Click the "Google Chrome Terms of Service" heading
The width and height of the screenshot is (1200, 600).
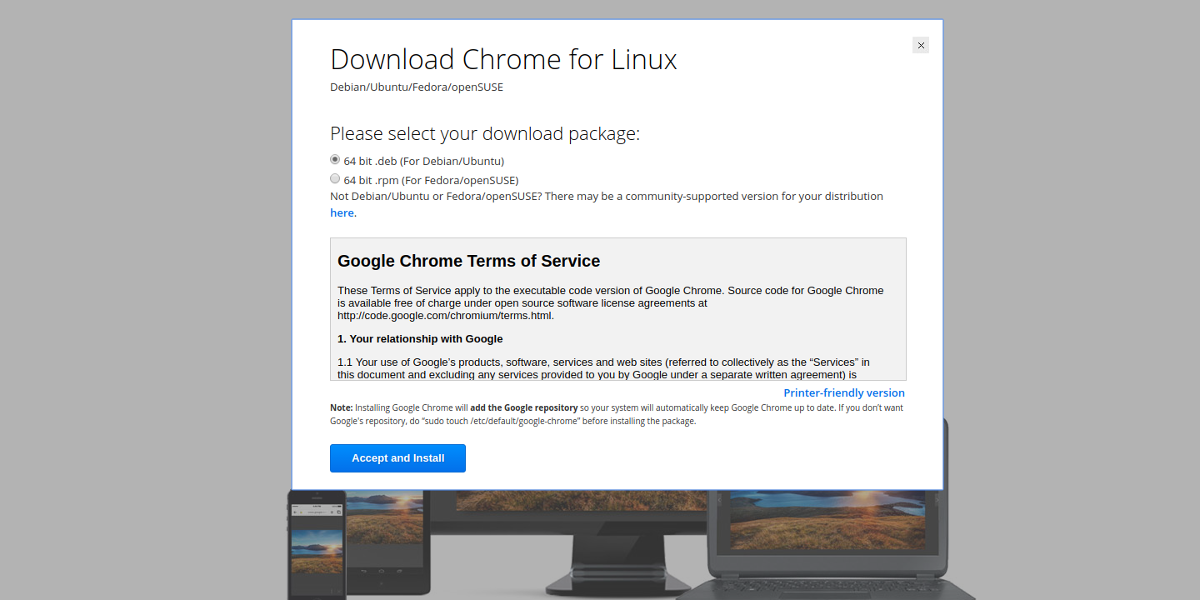(469, 261)
